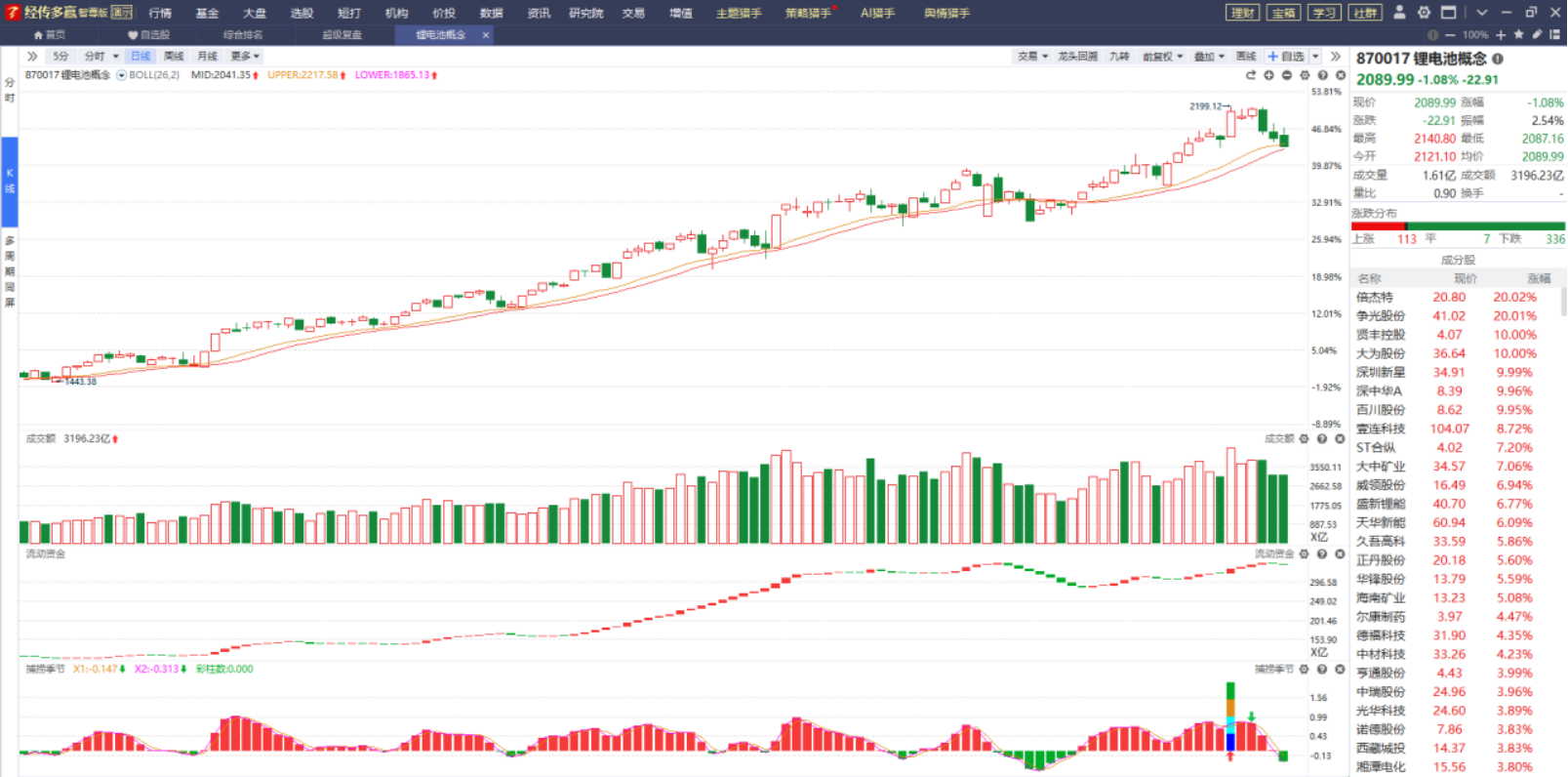Switch chart to 5分 five-minute period
1568x777 pixels.
coord(60,57)
